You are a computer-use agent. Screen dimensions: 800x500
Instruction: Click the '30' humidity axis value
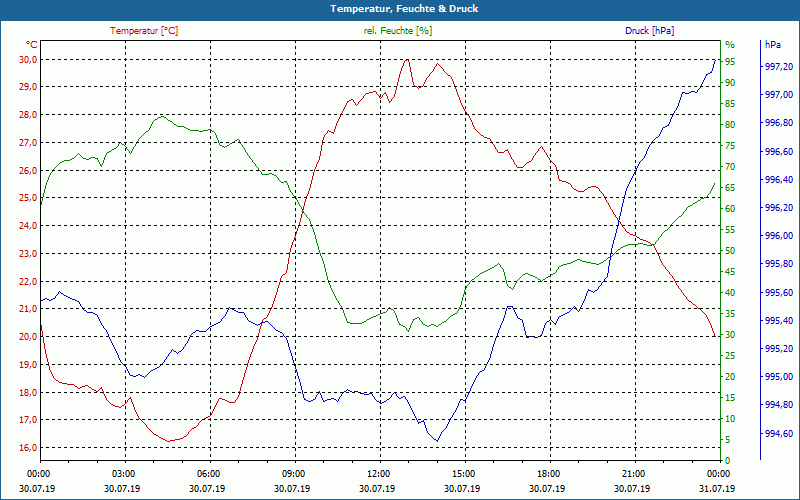tap(730, 335)
